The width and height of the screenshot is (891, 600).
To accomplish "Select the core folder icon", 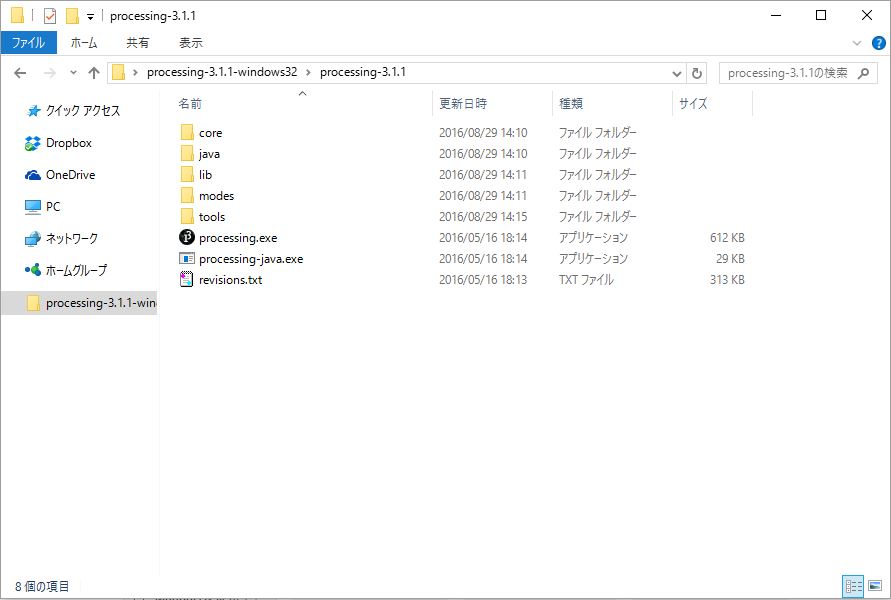I will tap(187, 132).
